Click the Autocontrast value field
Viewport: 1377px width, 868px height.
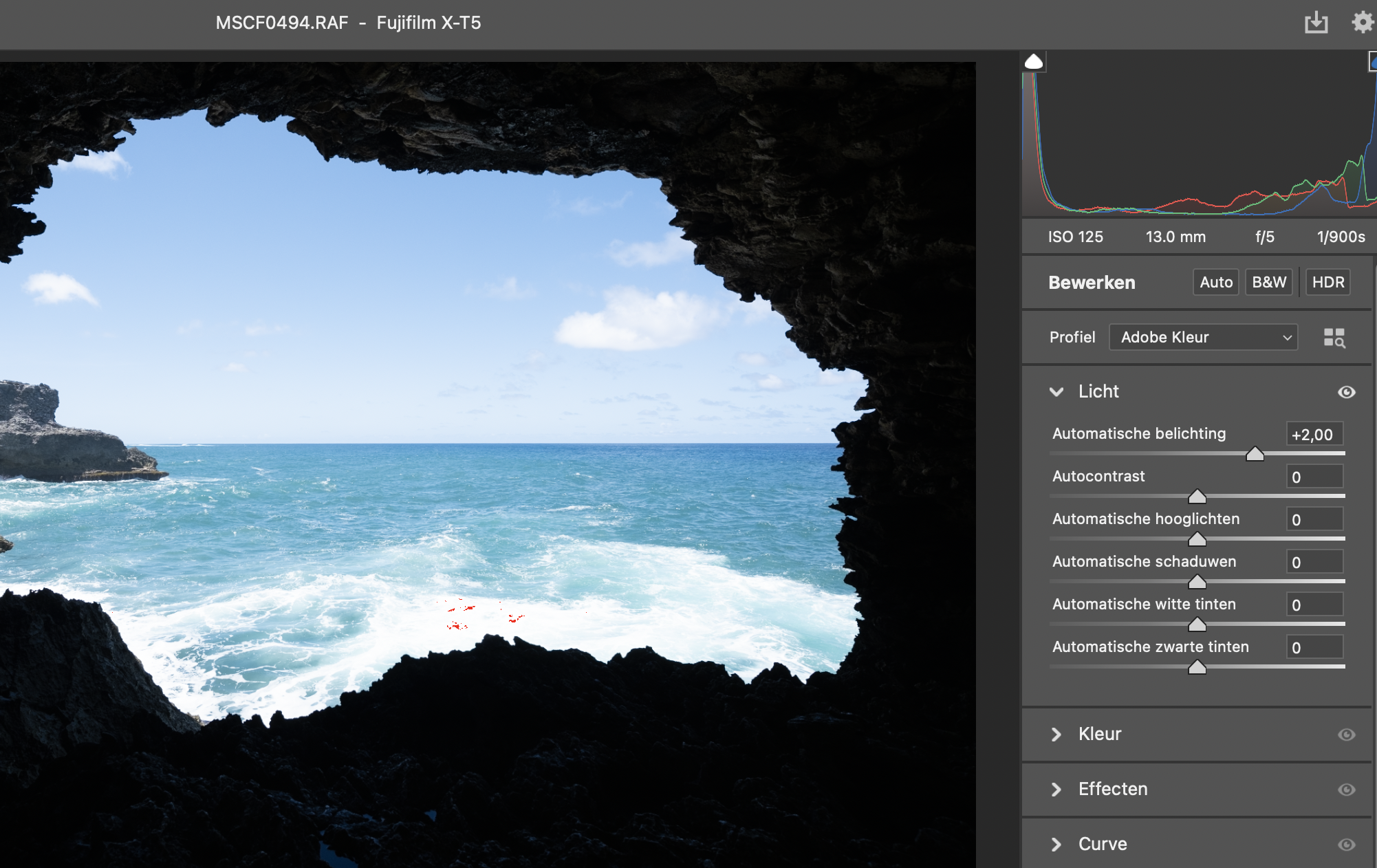tap(1314, 477)
